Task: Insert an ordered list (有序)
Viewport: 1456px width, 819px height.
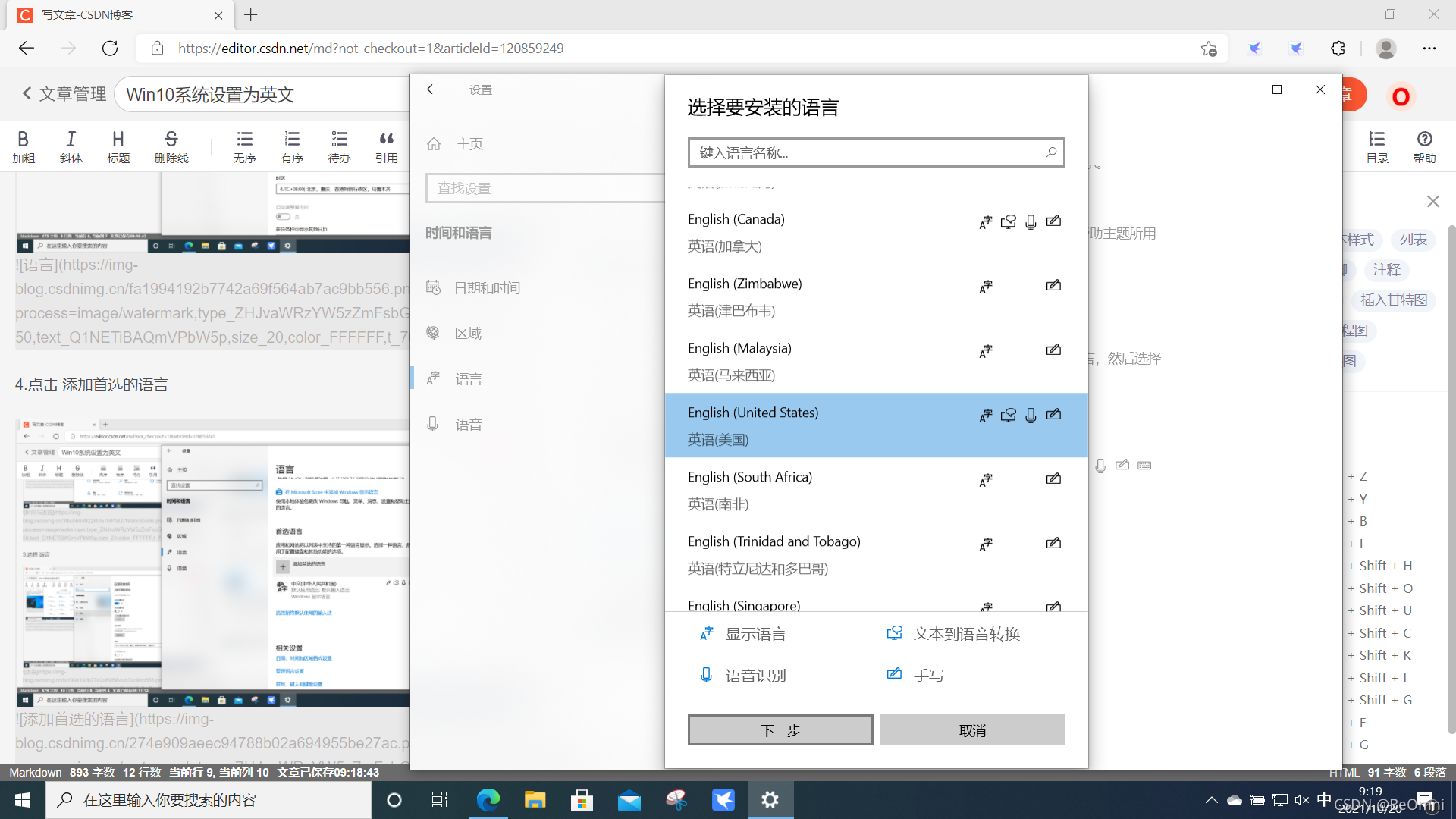Action: 291,146
